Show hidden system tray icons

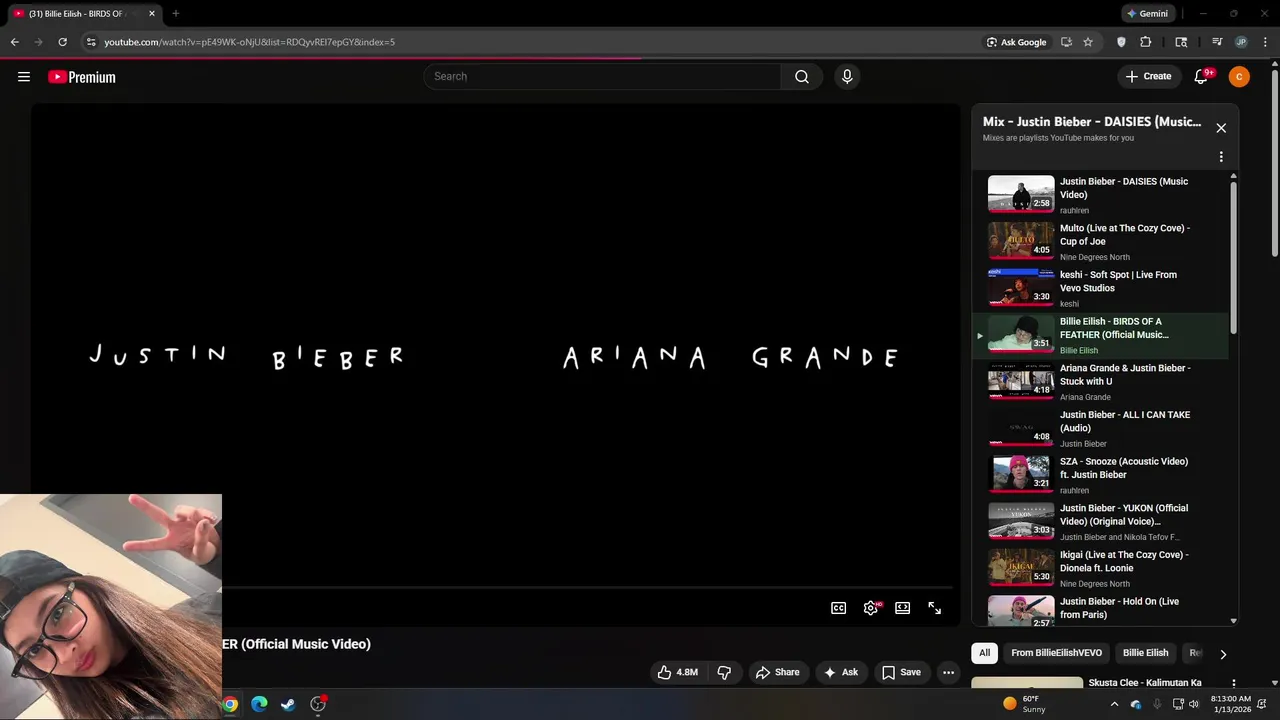coord(1114,704)
